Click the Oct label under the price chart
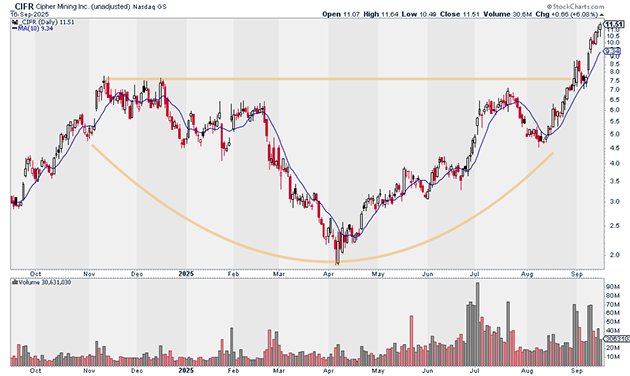Image resolution: width=630 pixels, height=376 pixels. tap(36, 274)
